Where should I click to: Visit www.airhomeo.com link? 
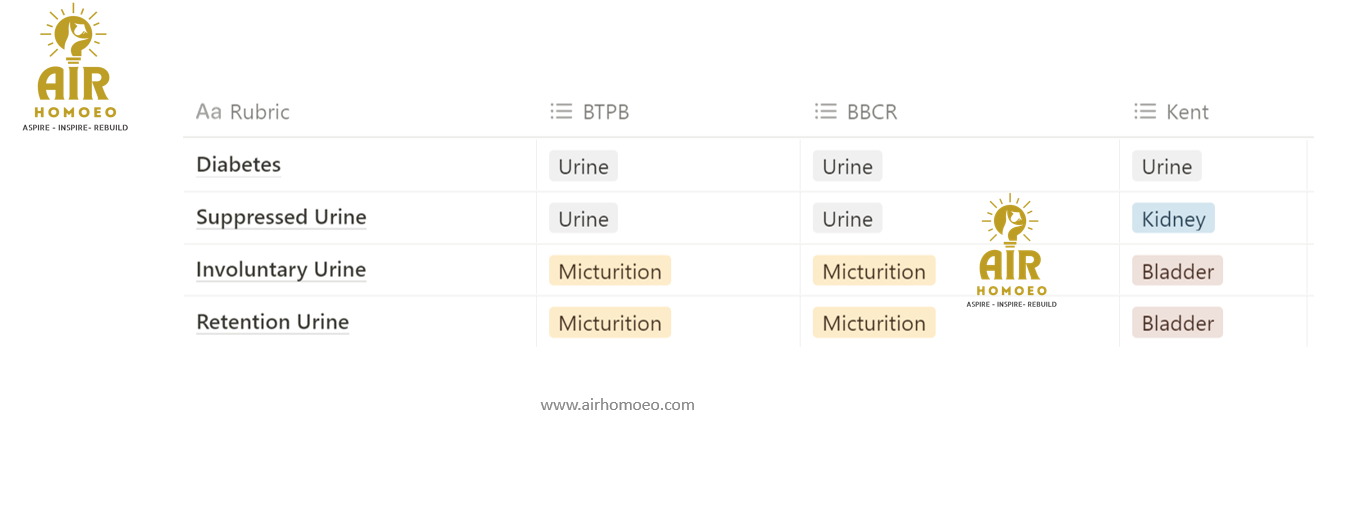[617, 405]
